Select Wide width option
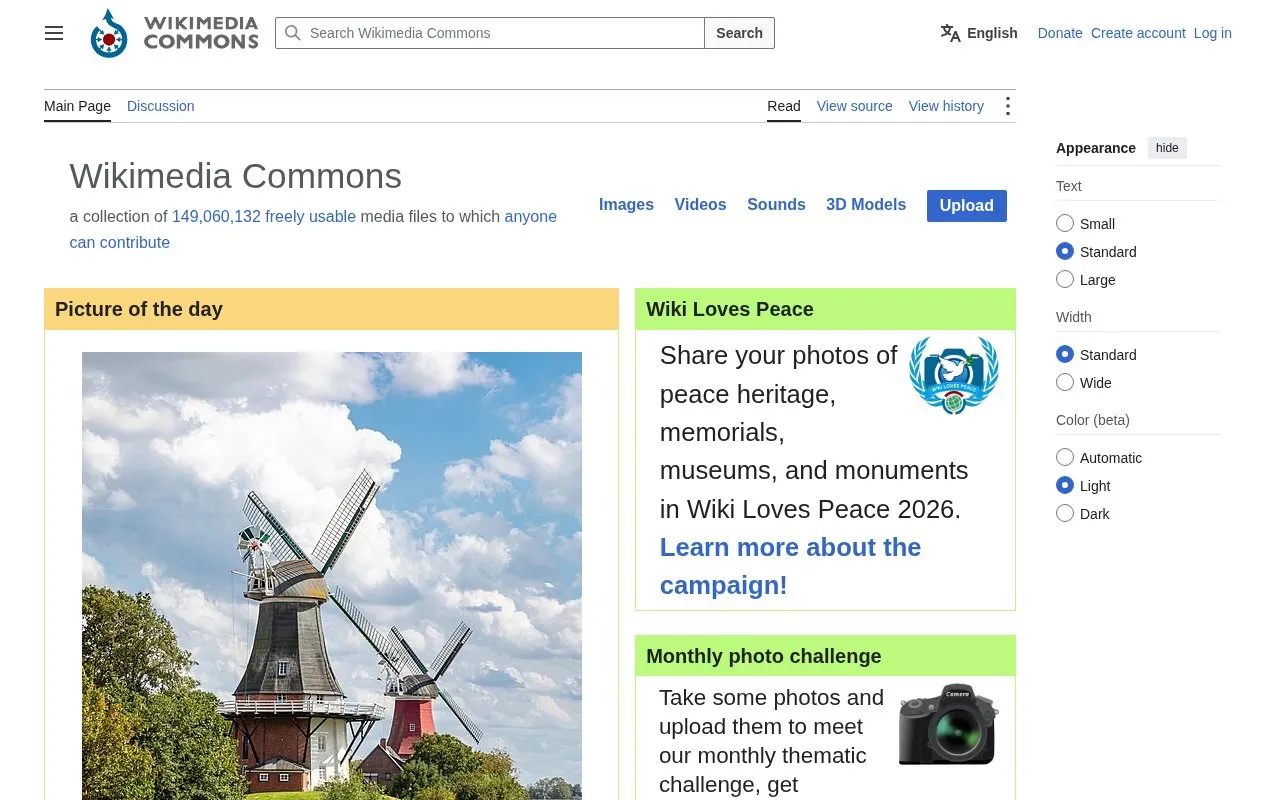The height and width of the screenshot is (800, 1280). (x=1065, y=383)
